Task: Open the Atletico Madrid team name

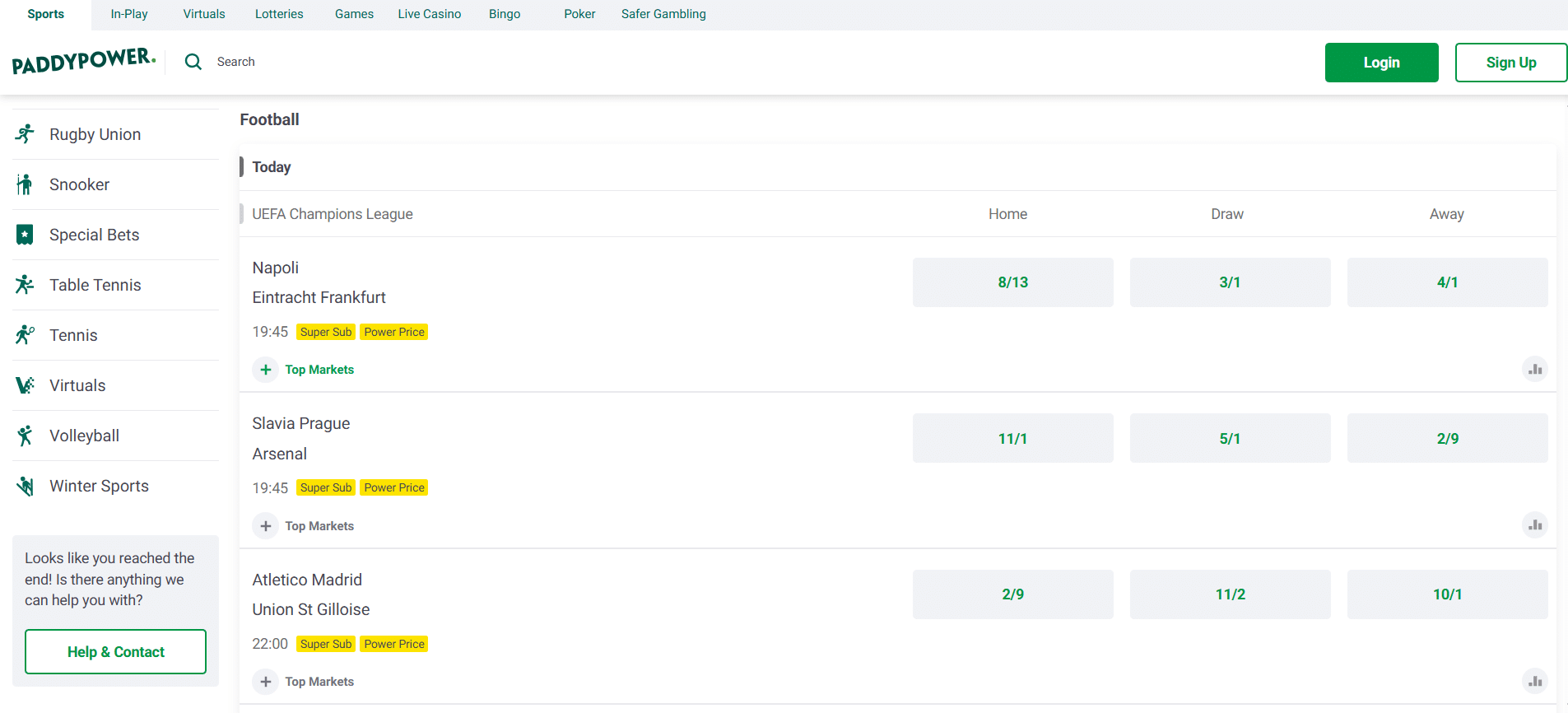Action: (307, 580)
